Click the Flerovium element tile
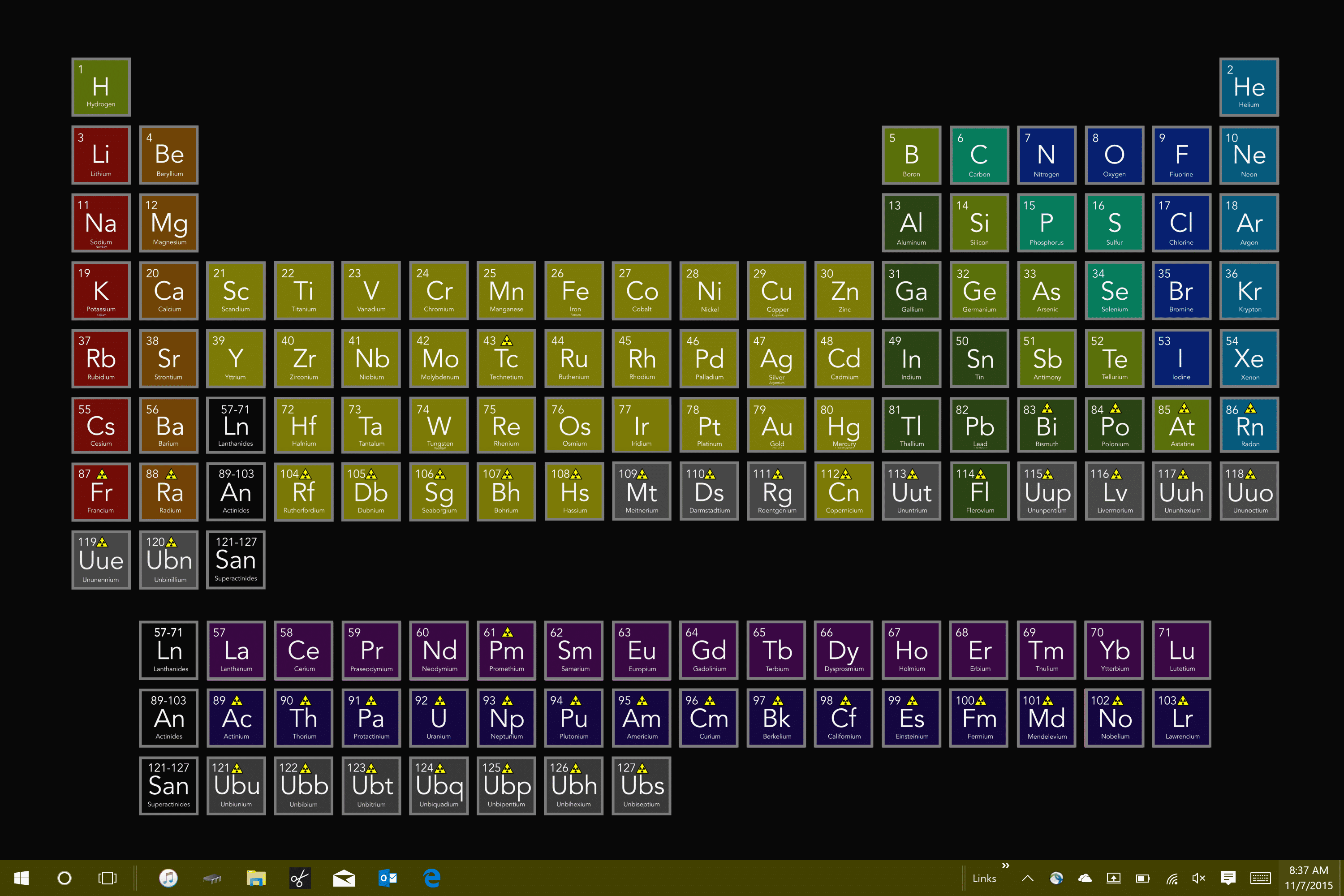 click(x=979, y=491)
